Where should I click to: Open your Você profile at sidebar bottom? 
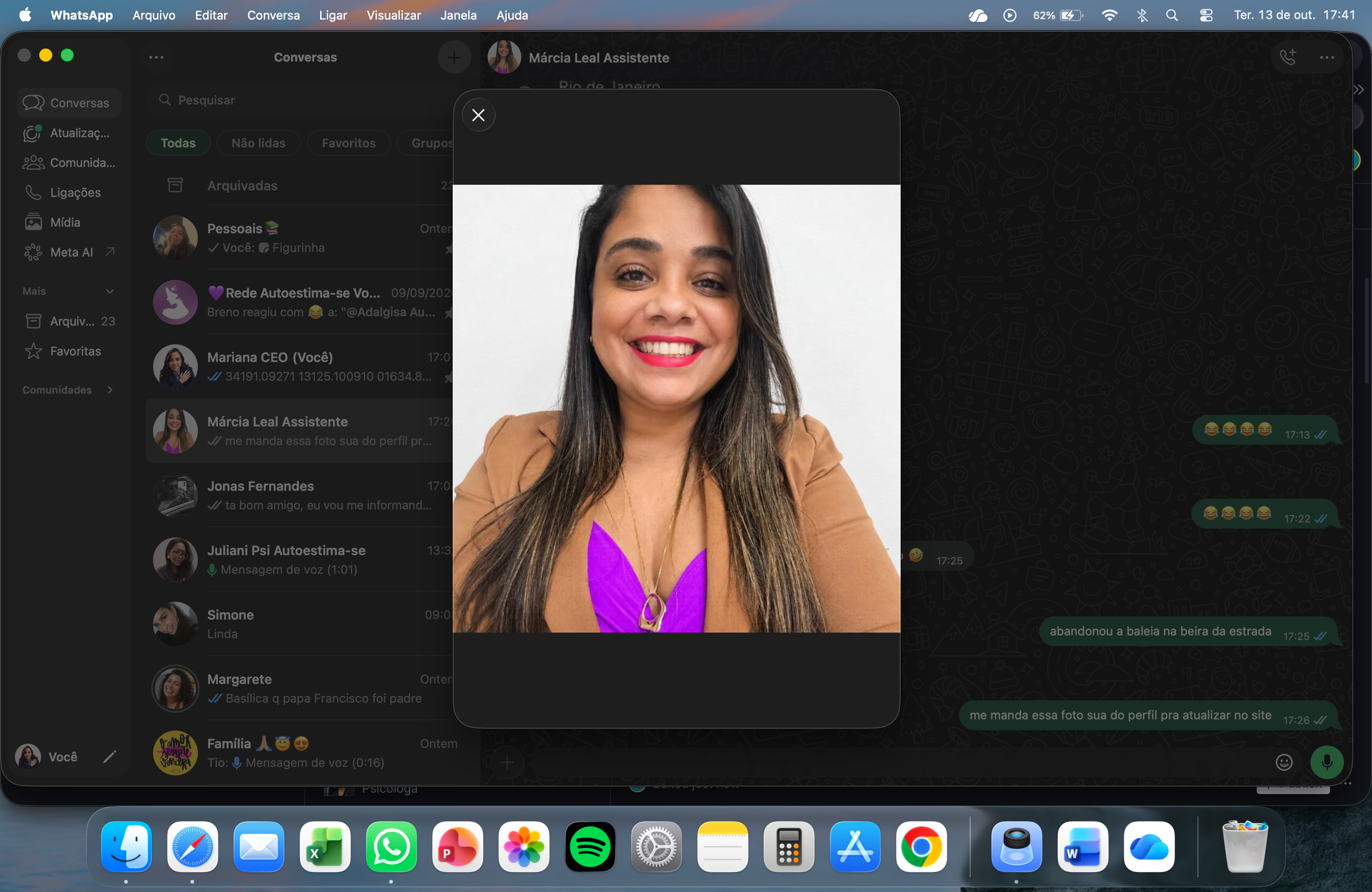[x=47, y=757]
